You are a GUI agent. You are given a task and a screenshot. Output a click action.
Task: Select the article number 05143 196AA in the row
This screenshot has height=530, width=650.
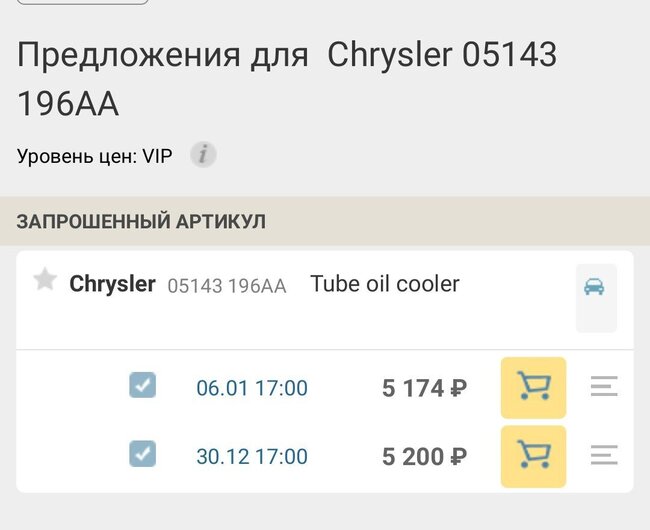(x=227, y=286)
